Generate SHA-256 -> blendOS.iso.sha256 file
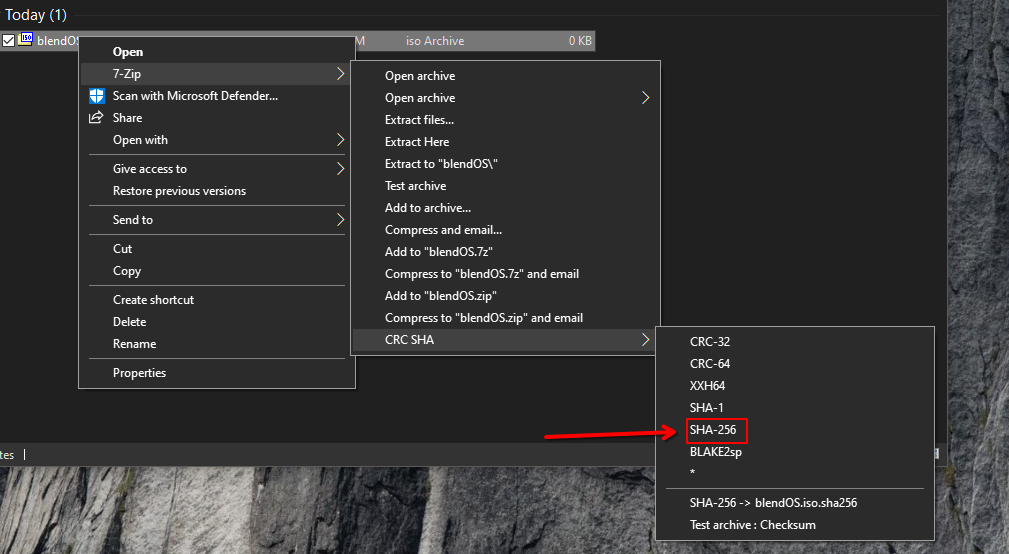The image size is (1009, 554). point(773,503)
